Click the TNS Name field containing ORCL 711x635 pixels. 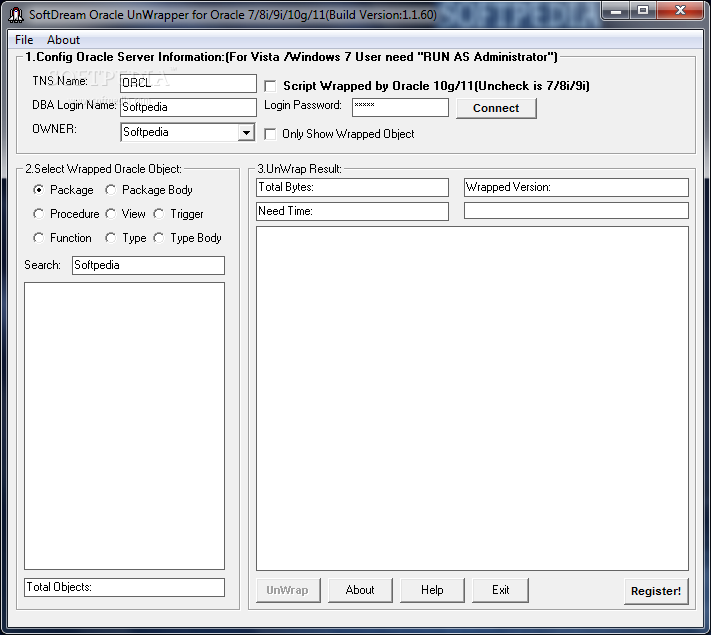pos(188,83)
